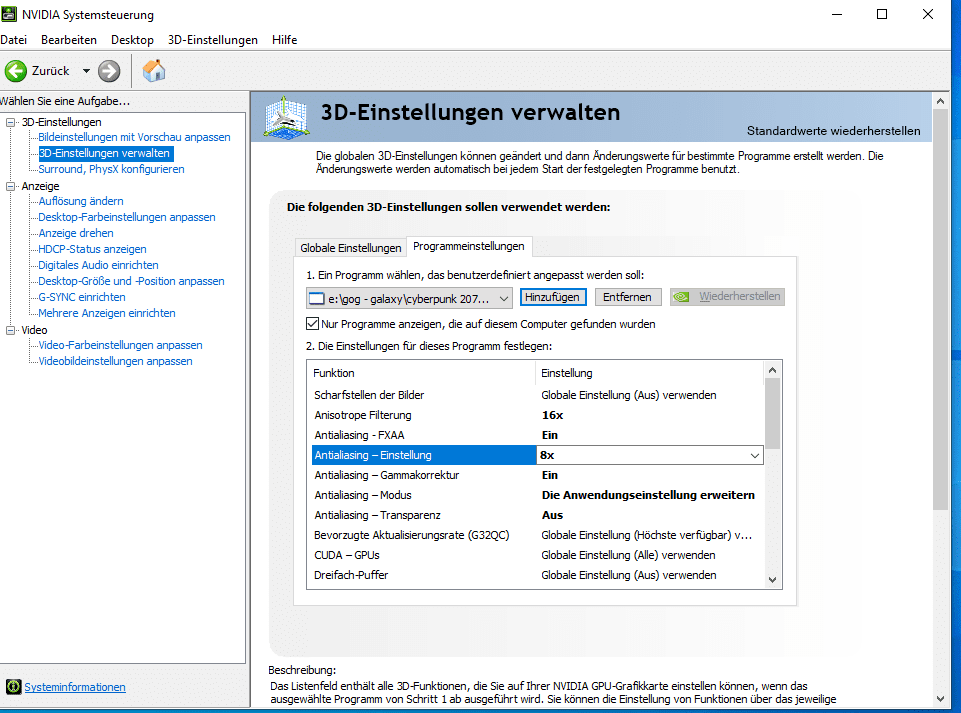Open the home page house icon
The height and width of the screenshot is (713, 961).
click(154, 71)
